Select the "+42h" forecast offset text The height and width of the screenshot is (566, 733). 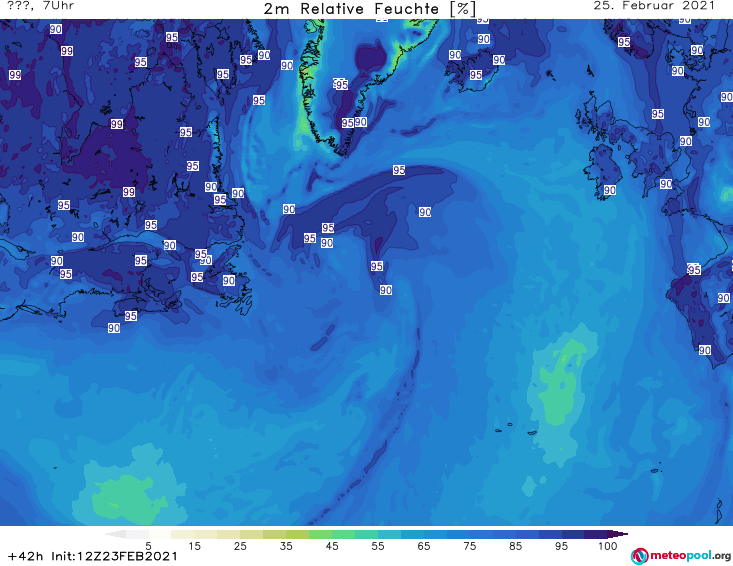(x=26, y=556)
